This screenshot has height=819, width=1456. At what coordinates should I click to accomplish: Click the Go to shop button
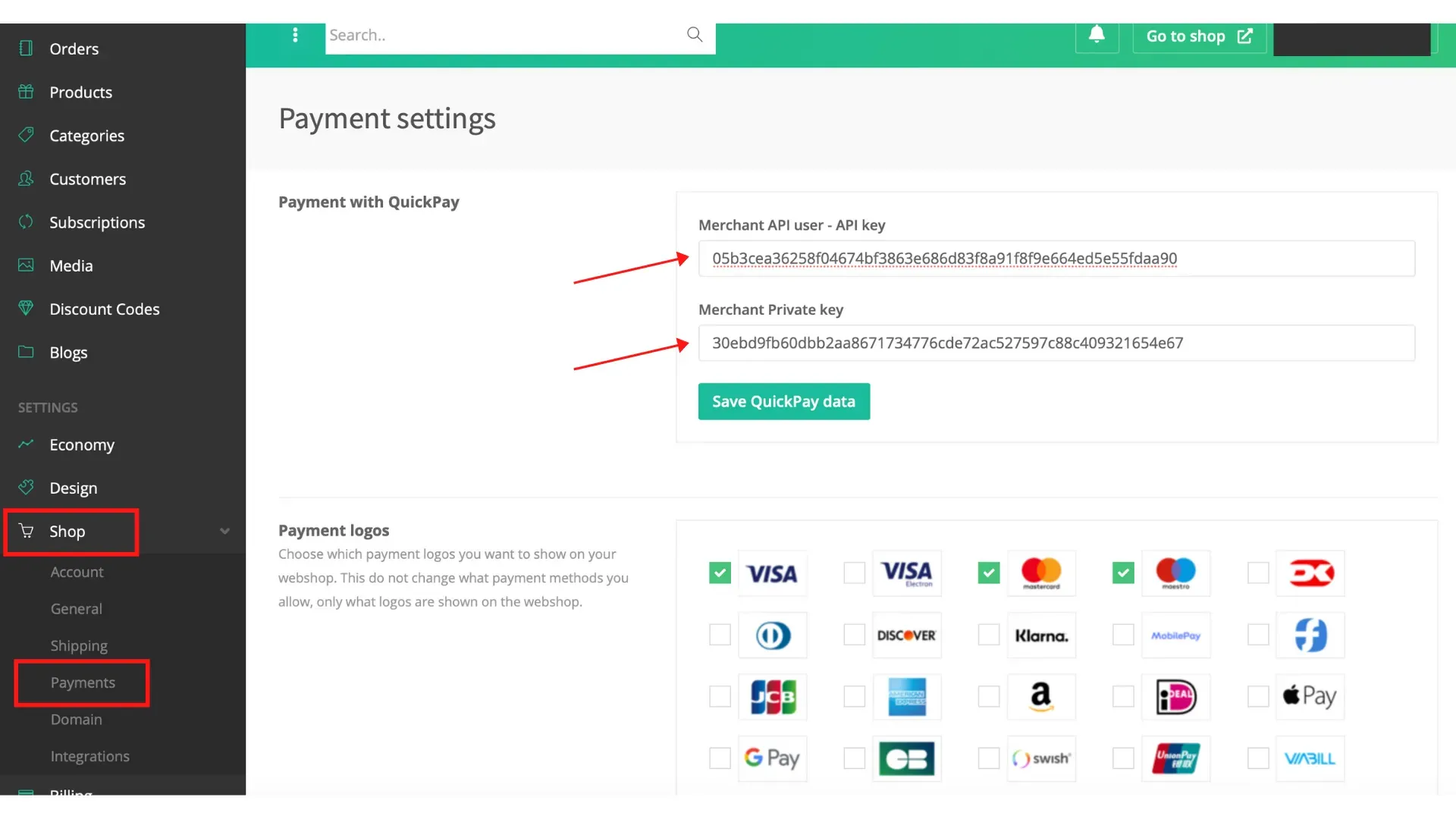click(1200, 36)
